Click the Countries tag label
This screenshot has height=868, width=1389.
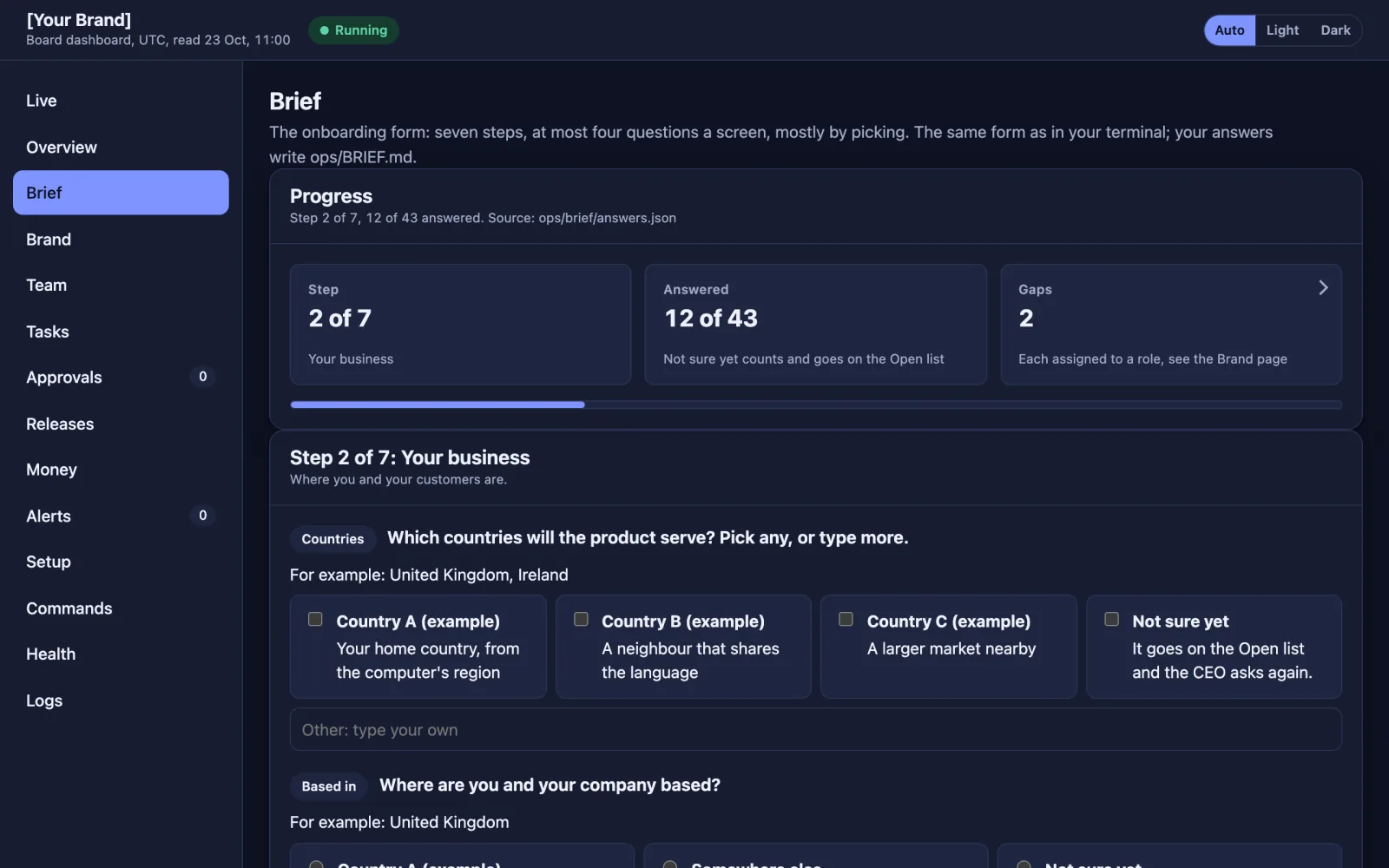(332, 539)
